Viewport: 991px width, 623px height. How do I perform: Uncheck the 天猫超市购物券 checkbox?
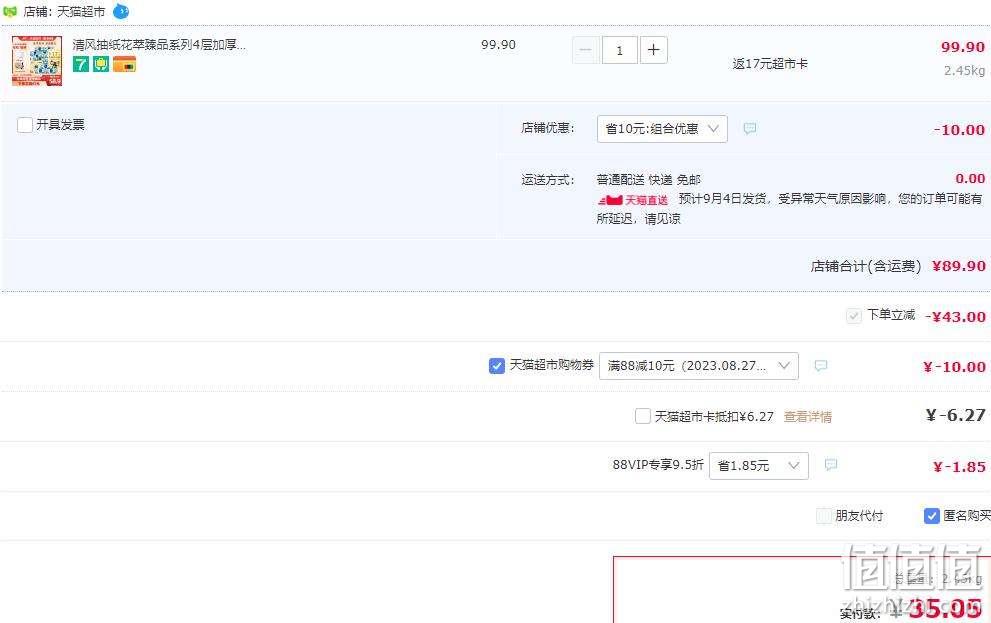(x=497, y=366)
